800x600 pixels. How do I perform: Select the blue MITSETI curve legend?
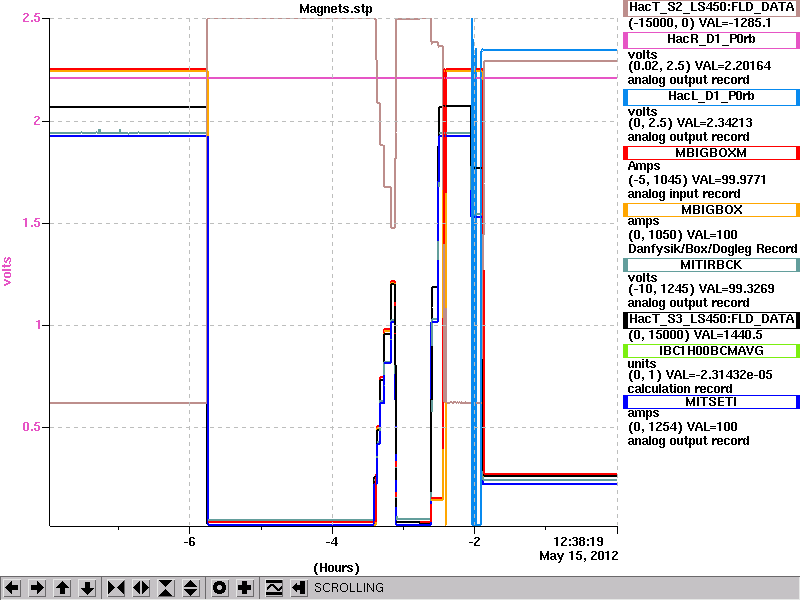click(711, 402)
